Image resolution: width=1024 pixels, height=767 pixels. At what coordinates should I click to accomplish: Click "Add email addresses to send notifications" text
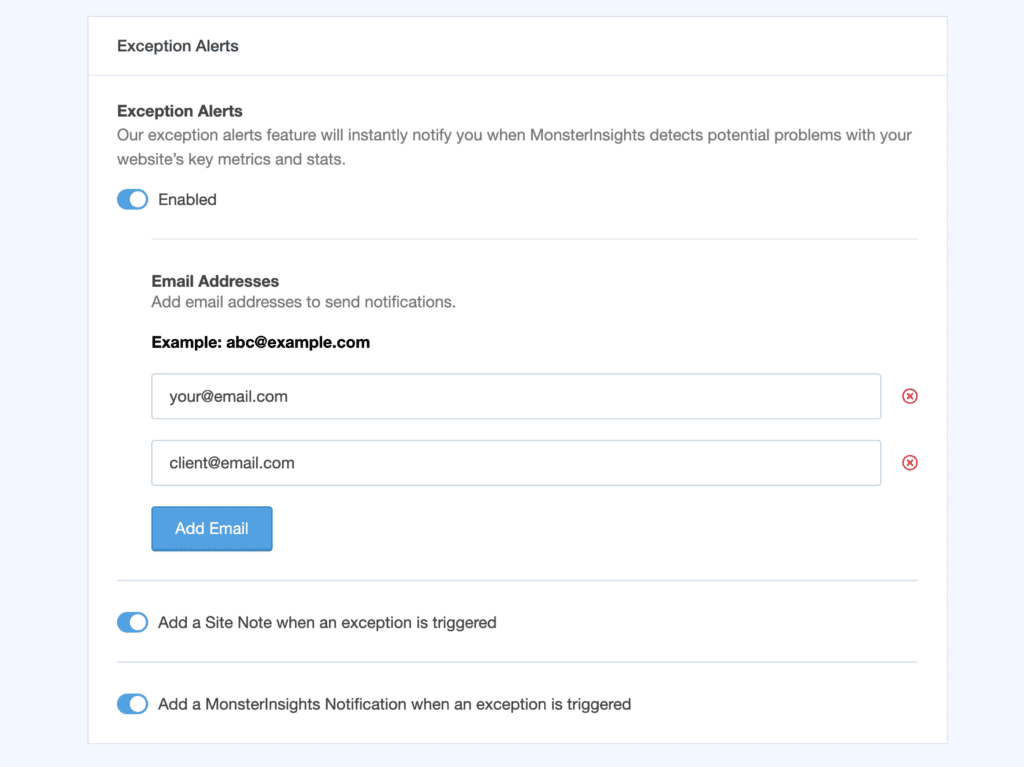(x=303, y=302)
